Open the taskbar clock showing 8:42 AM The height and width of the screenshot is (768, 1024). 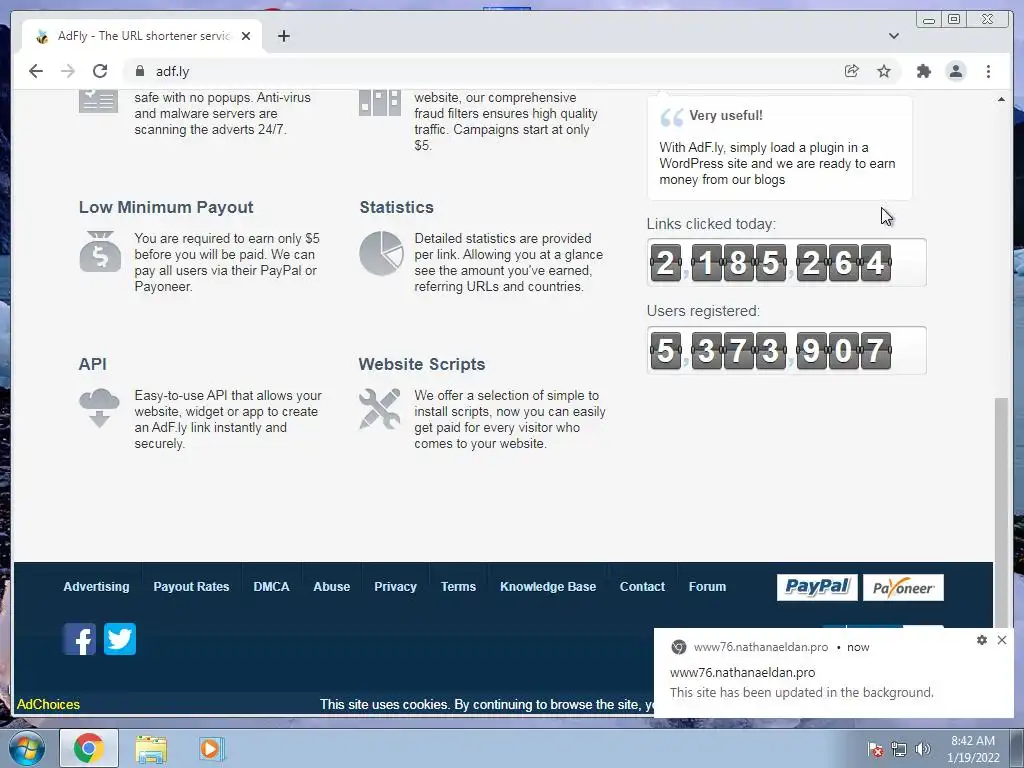pos(973,749)
